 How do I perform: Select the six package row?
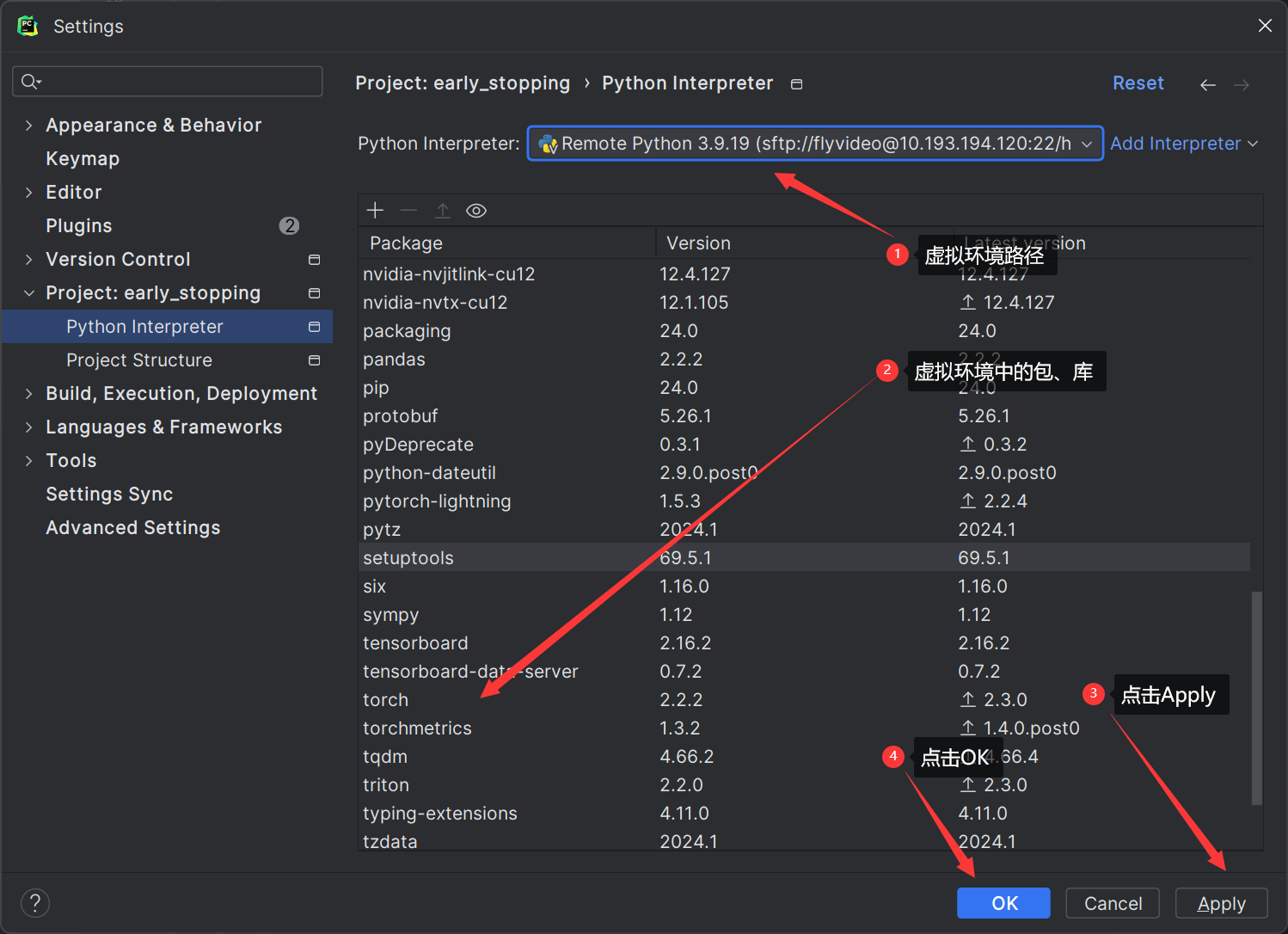pos(805,586)
